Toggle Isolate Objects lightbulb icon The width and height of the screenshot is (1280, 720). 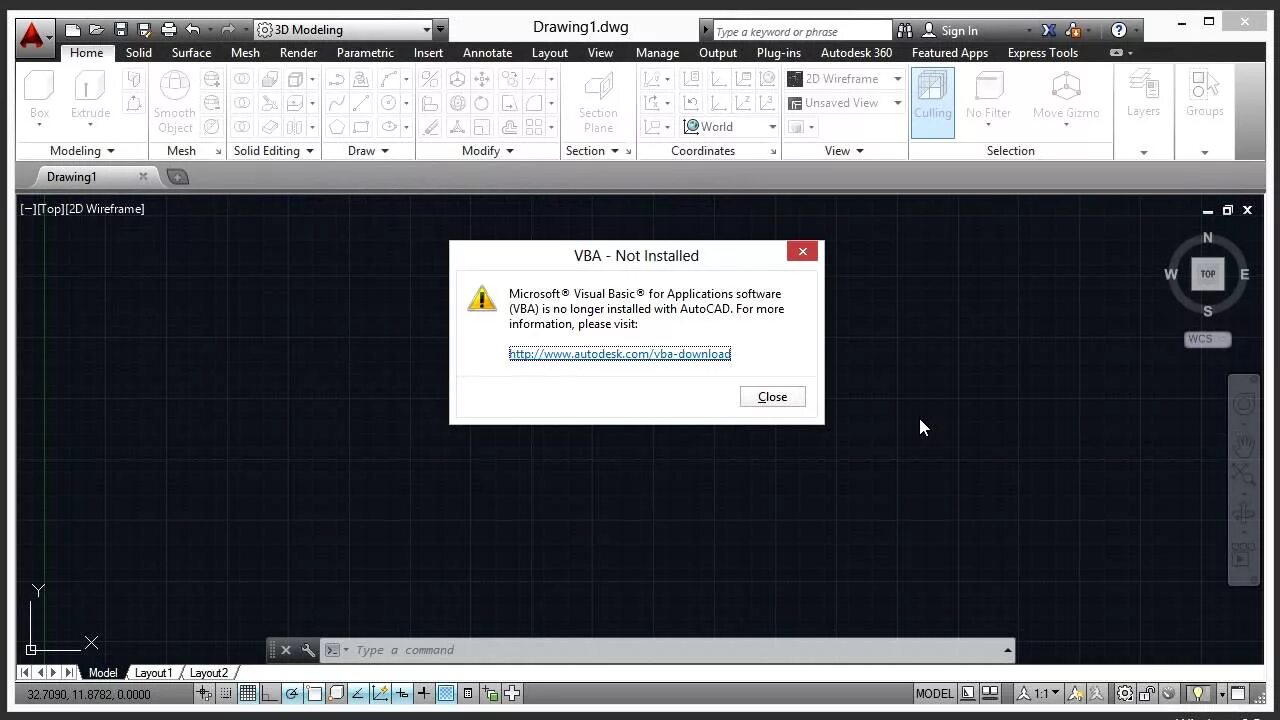1196,693
